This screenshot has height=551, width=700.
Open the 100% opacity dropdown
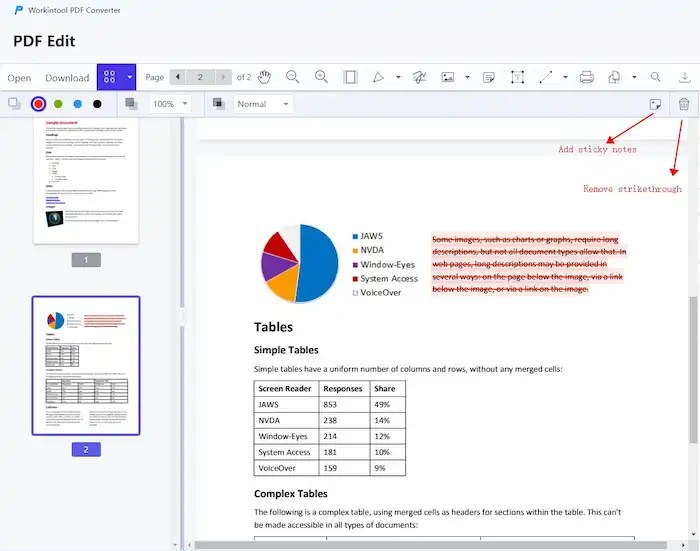pyautogui.click(x=170, y=104)
